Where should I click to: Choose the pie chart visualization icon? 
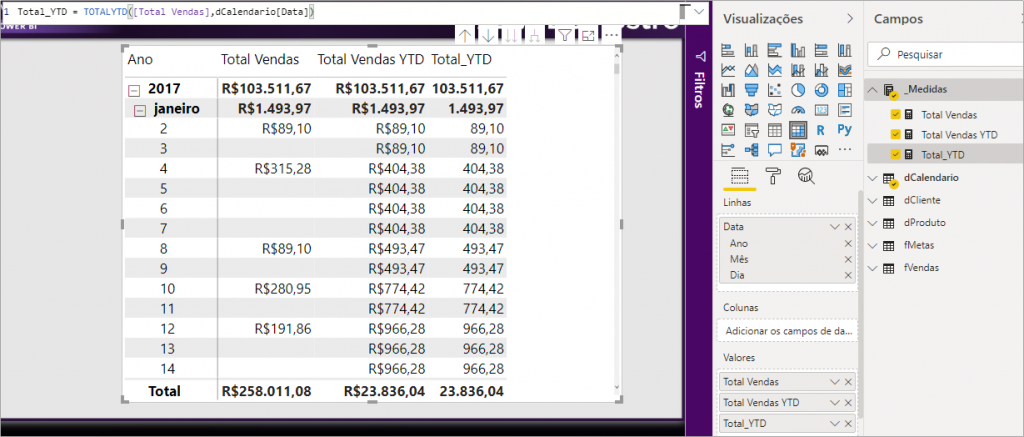797,91
